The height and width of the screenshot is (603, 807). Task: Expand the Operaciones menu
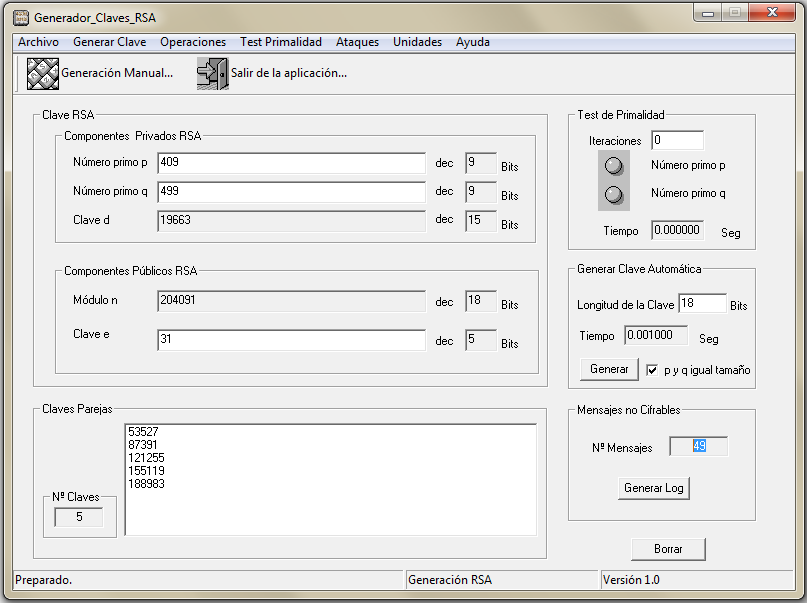tap(193, 42)
